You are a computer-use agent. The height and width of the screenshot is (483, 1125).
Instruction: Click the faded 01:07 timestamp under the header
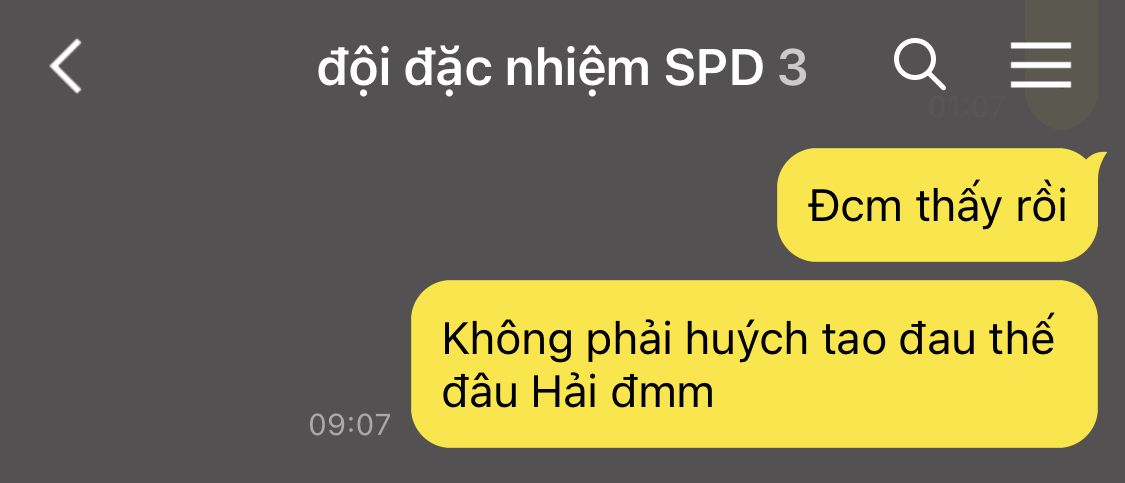coord(966,108)
